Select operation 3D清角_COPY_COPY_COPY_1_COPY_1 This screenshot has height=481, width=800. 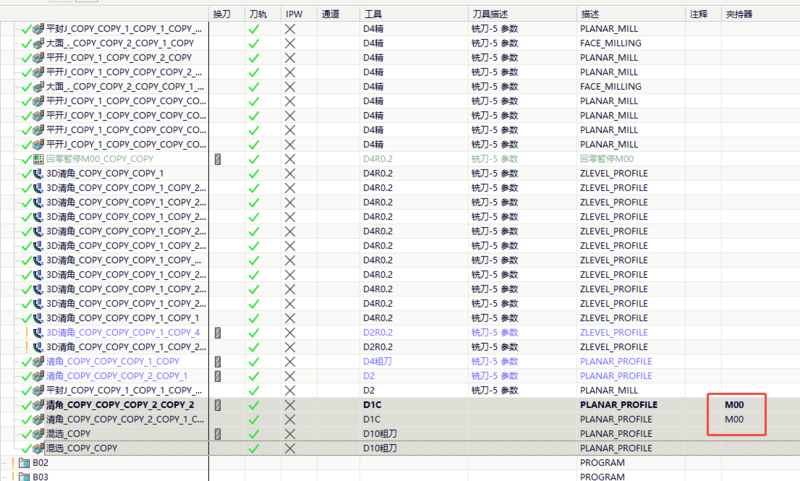click(x=122, y=318)
